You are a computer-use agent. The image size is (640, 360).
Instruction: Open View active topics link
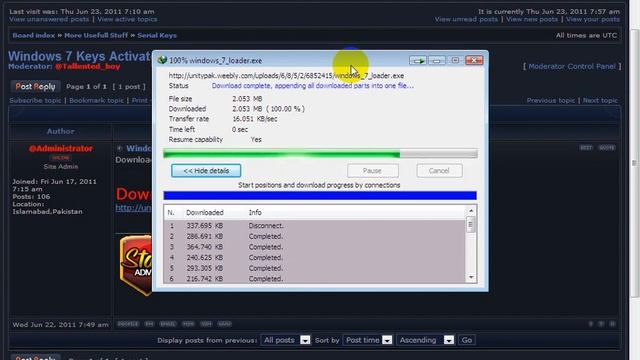[127, 19]
